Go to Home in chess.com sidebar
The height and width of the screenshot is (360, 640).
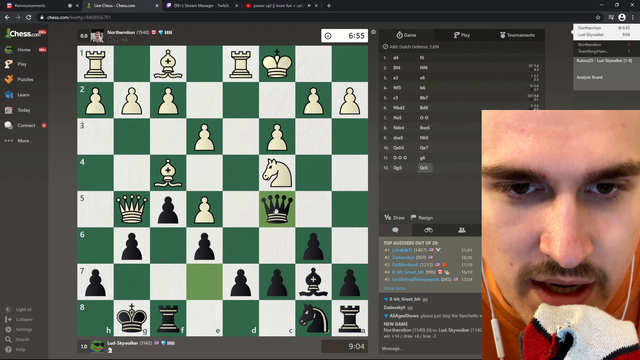tap(24, 49)
